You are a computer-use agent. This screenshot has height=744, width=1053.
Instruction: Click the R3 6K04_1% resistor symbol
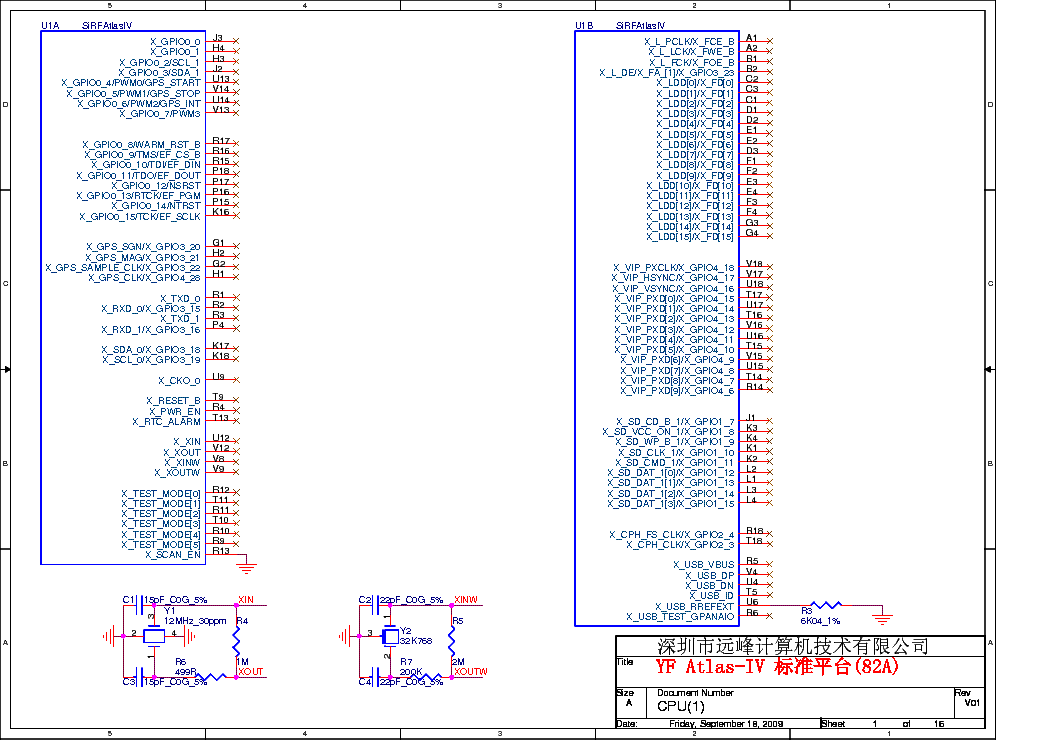[825, 605]
